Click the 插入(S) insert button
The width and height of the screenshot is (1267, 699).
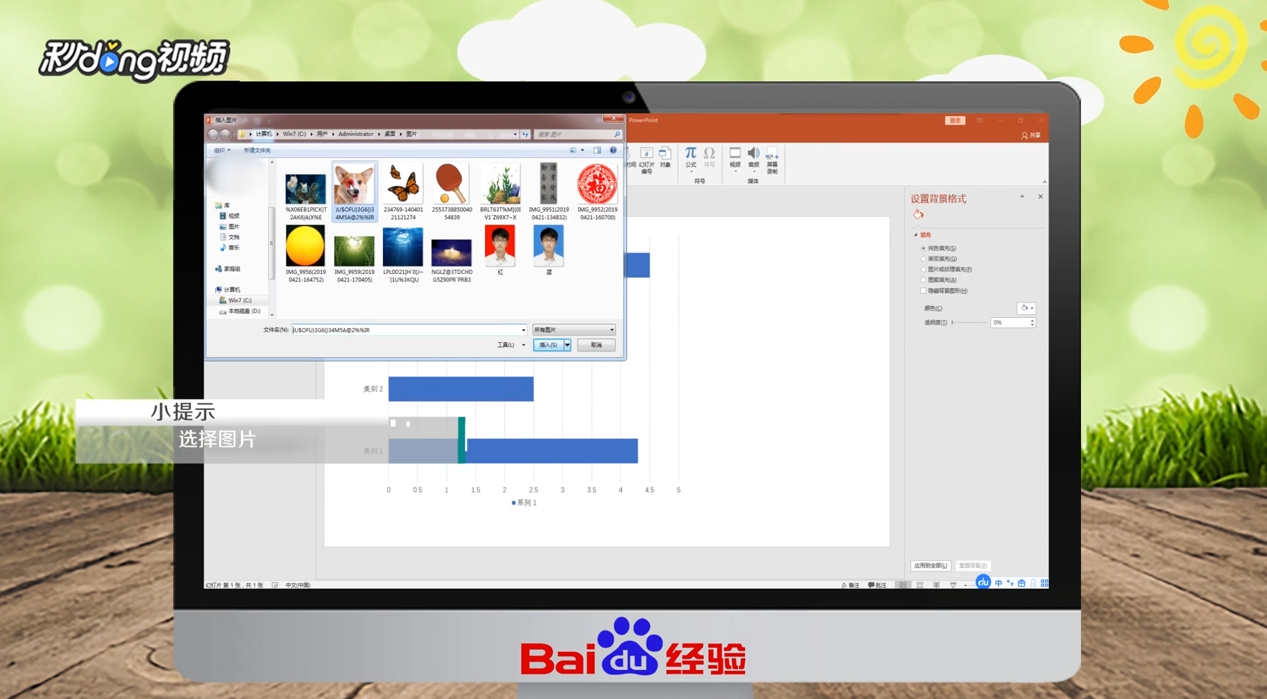[x=548, y=345]
